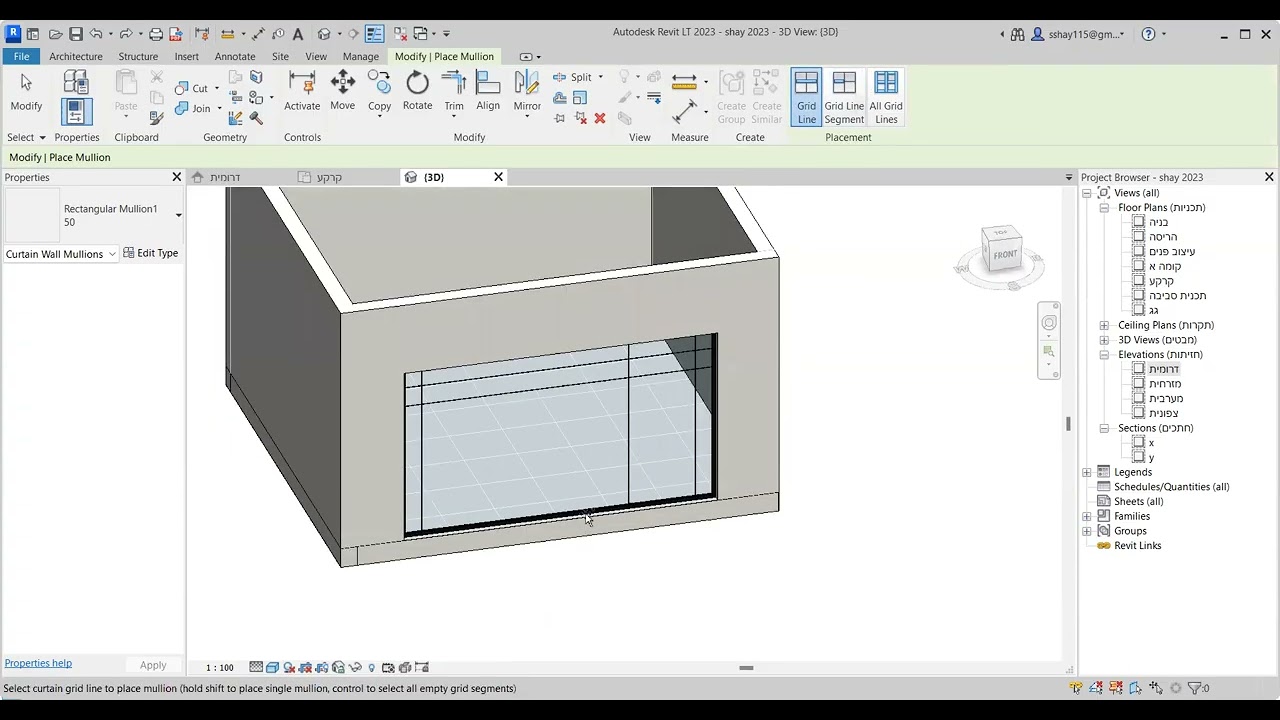Image resolution: width=1280 pixels, height=720 pixels.
Task: Toggle the הריסה floor plan view box
Action: tap(1138, 237)
